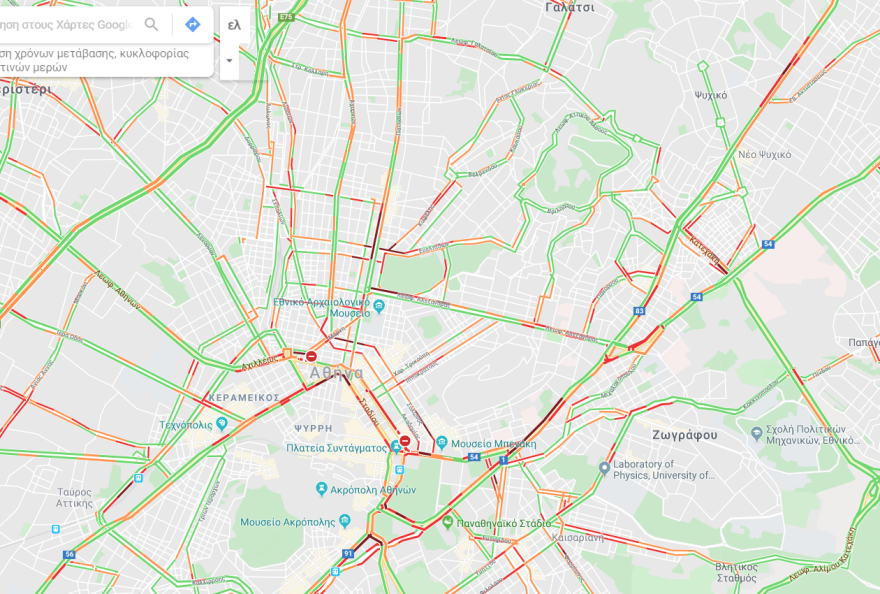Open the Panathenaic Stadium green pin

(x=447, y=523)
